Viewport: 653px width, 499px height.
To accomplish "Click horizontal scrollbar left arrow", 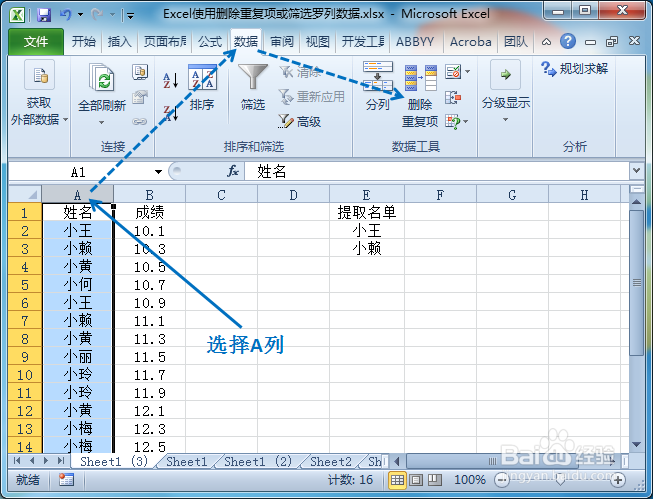I will [x=397, y=461].
